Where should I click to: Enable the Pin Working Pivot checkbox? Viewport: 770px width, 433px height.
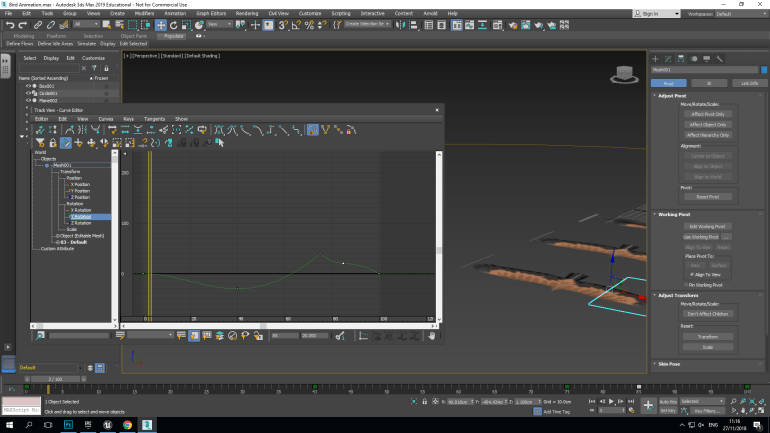click(x=687, y=285)
